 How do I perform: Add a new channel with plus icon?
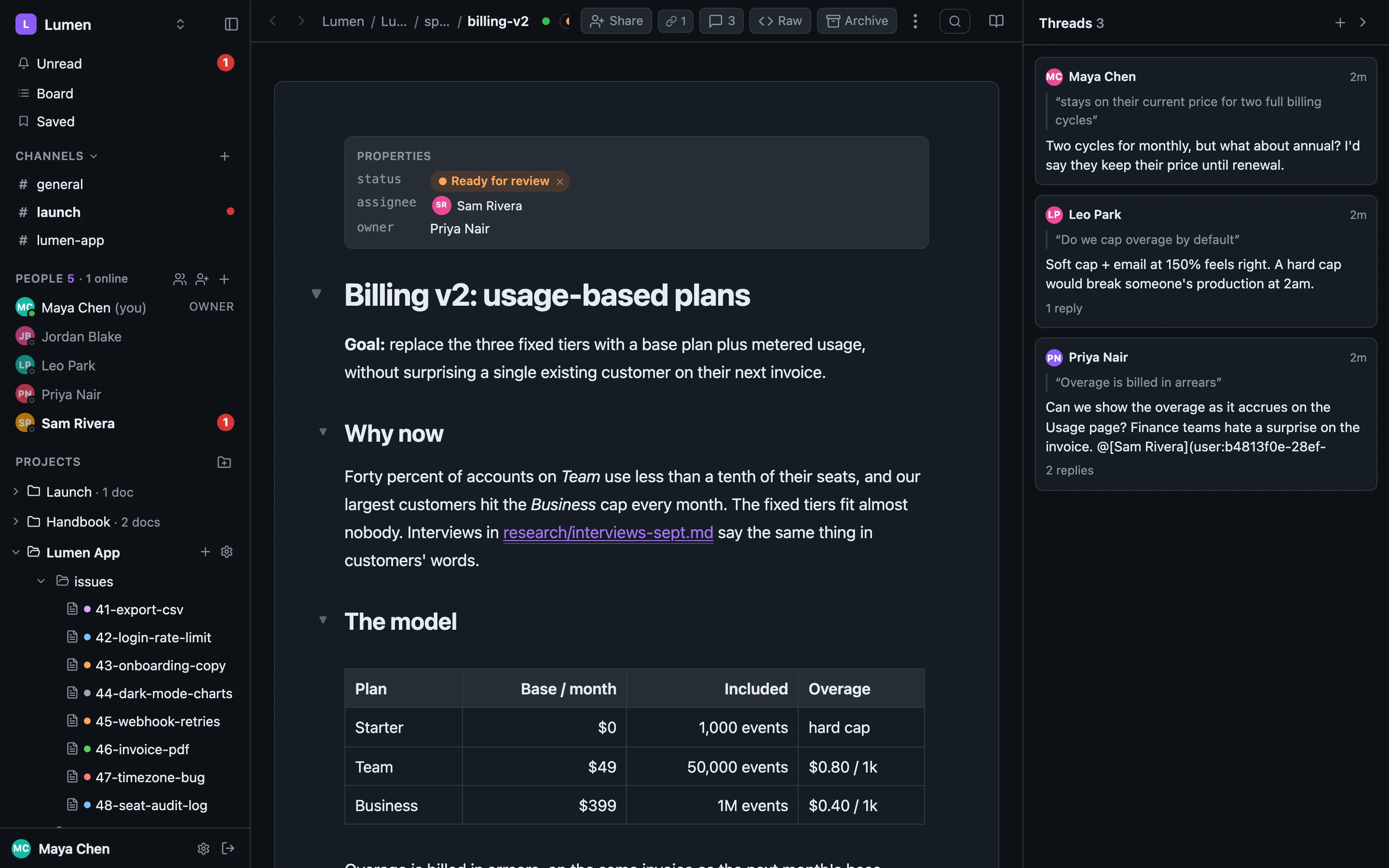[224, 156]
